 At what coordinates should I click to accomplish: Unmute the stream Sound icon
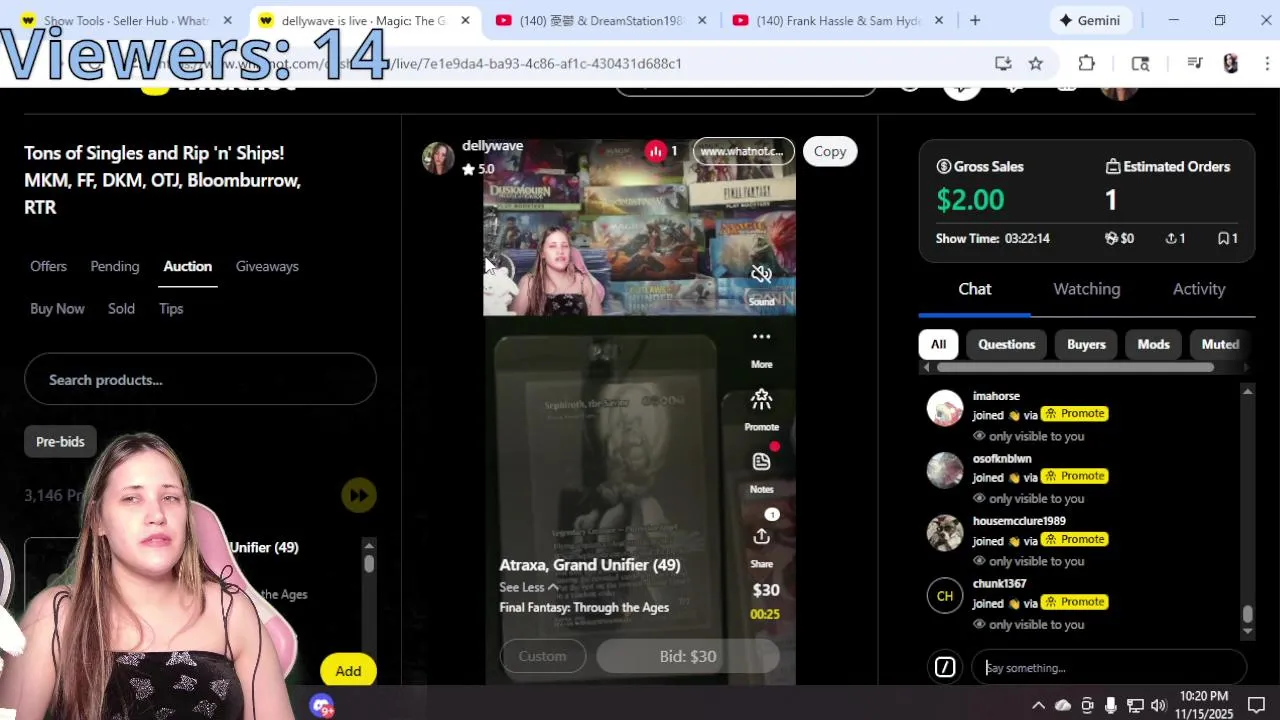point(761,274)
